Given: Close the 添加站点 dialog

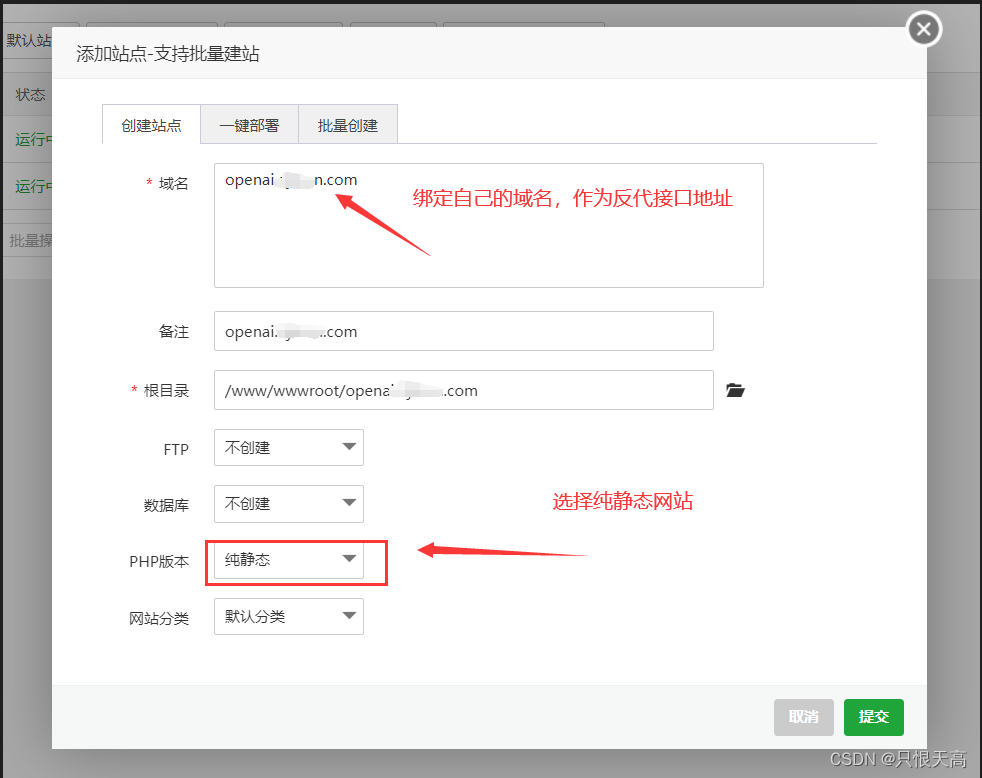Looking at the screenshot, I should (923, 29).
